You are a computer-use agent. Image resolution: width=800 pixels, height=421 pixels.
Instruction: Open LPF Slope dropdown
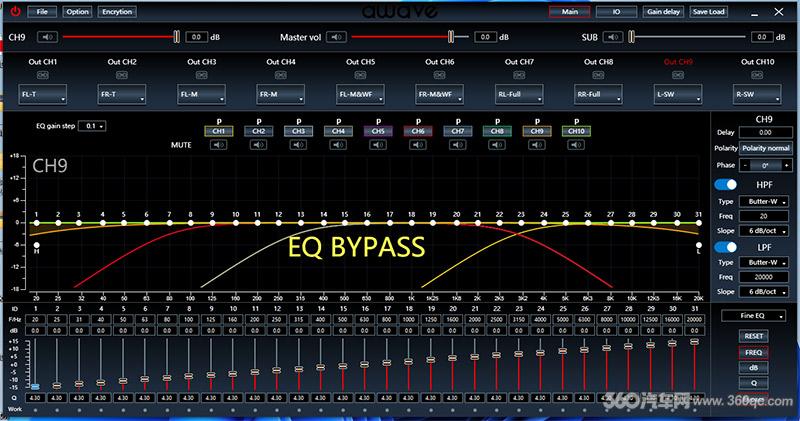coord(764,291)
